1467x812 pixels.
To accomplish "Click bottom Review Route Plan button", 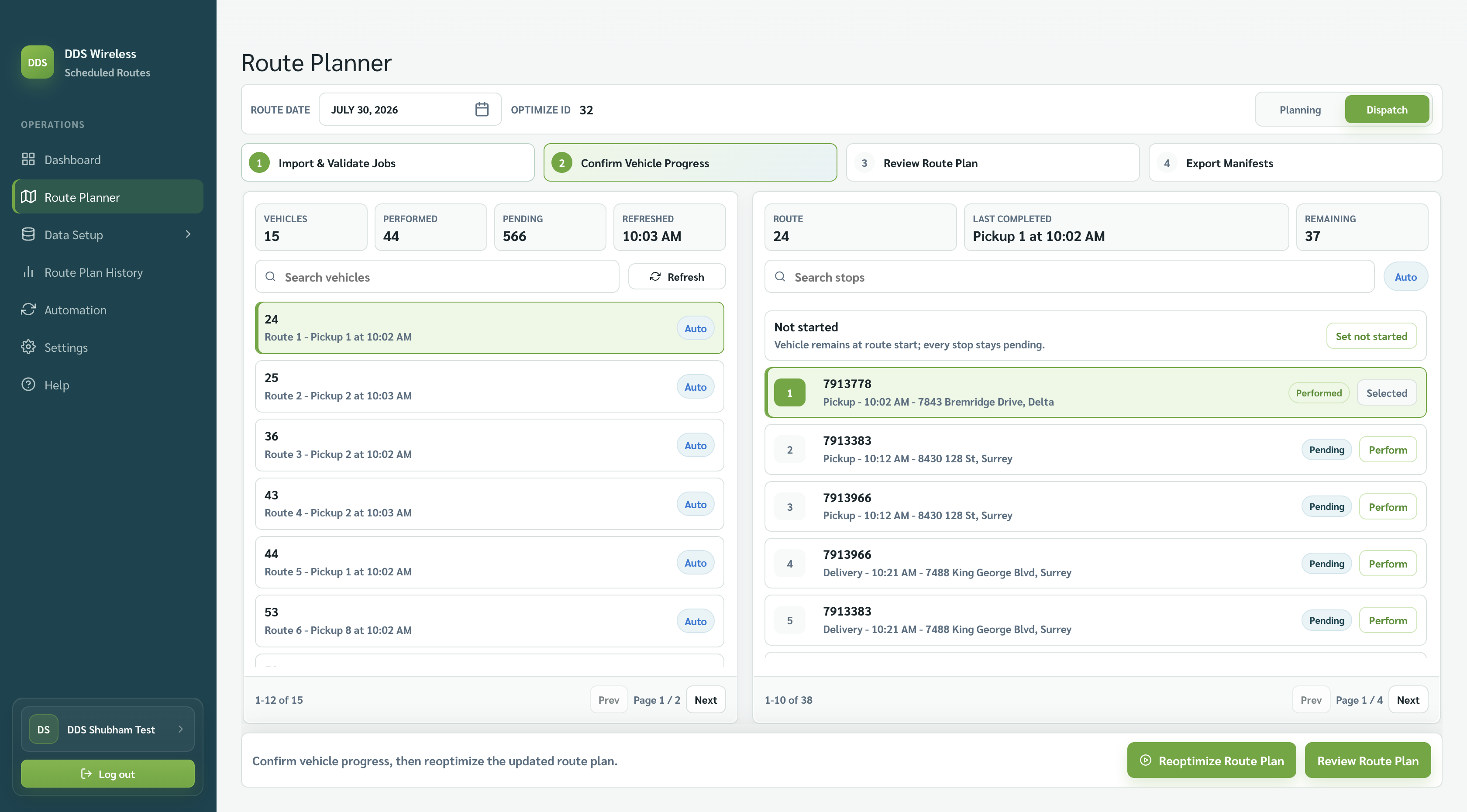I will [x=1368, y=760].
